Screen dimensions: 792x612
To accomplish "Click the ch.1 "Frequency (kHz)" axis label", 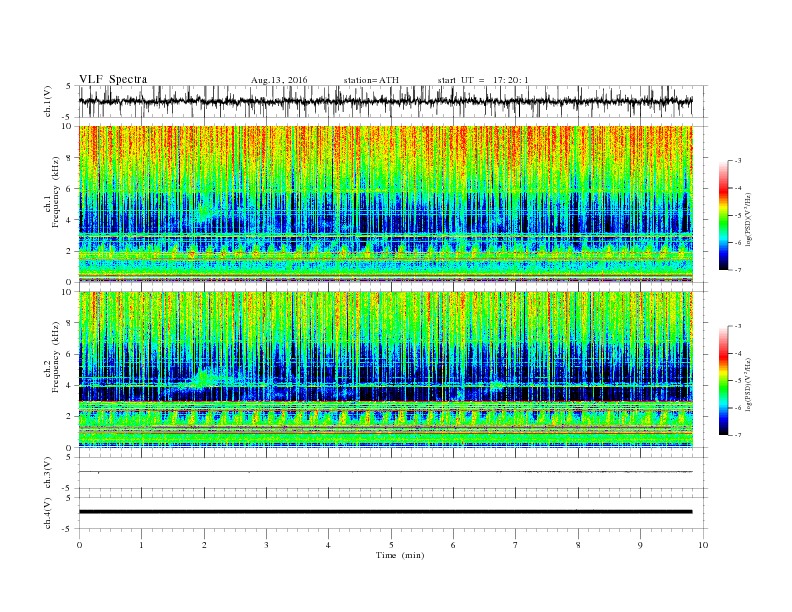I will [55, 192].
